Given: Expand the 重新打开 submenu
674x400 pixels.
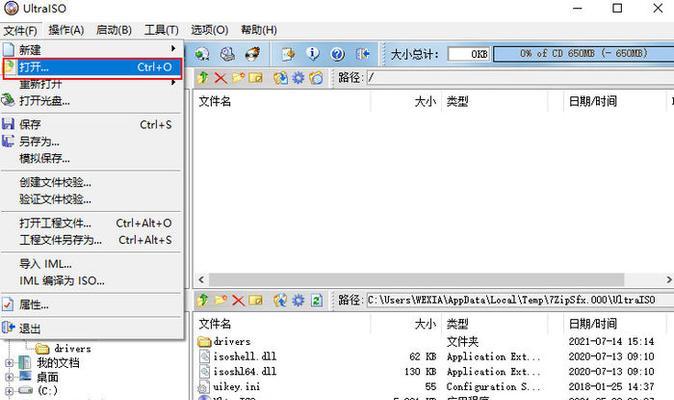Looking at the screenshot, I should 173,82.
